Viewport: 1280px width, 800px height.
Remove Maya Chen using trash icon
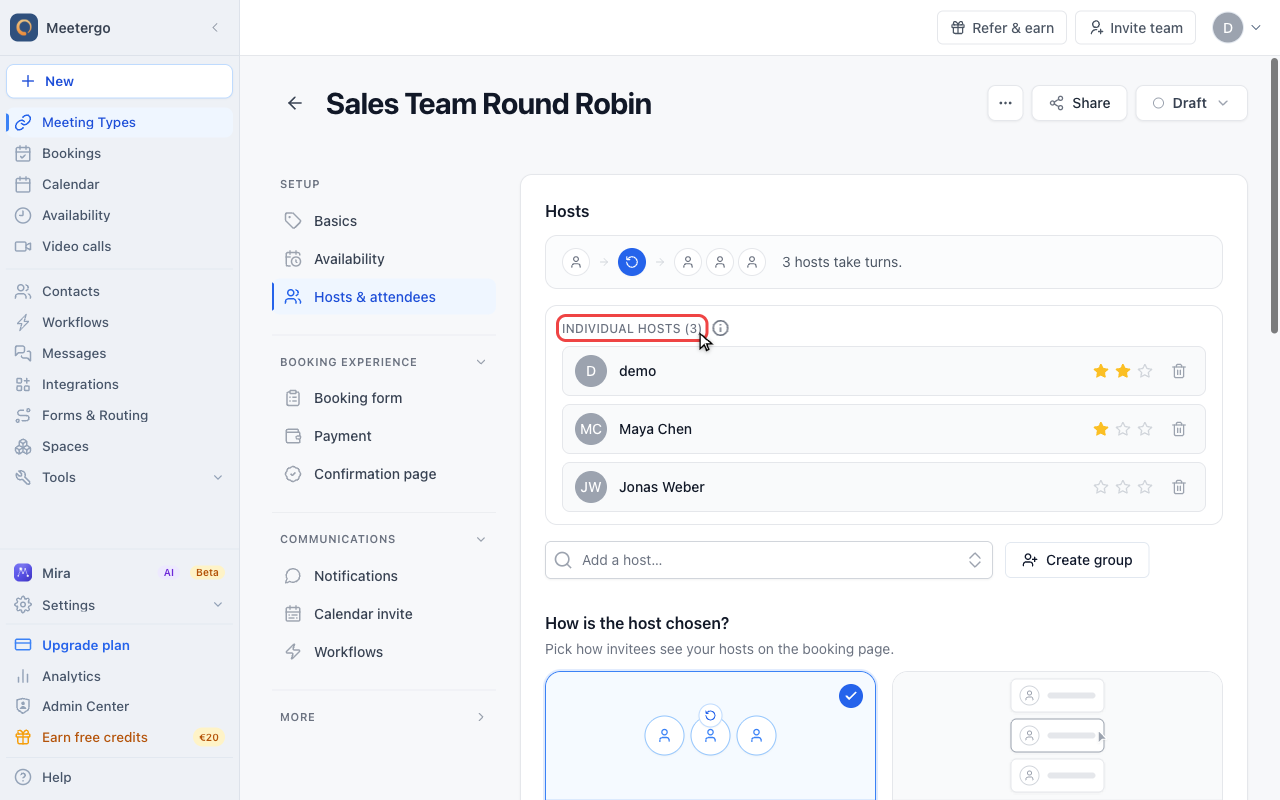point(1179,429)
